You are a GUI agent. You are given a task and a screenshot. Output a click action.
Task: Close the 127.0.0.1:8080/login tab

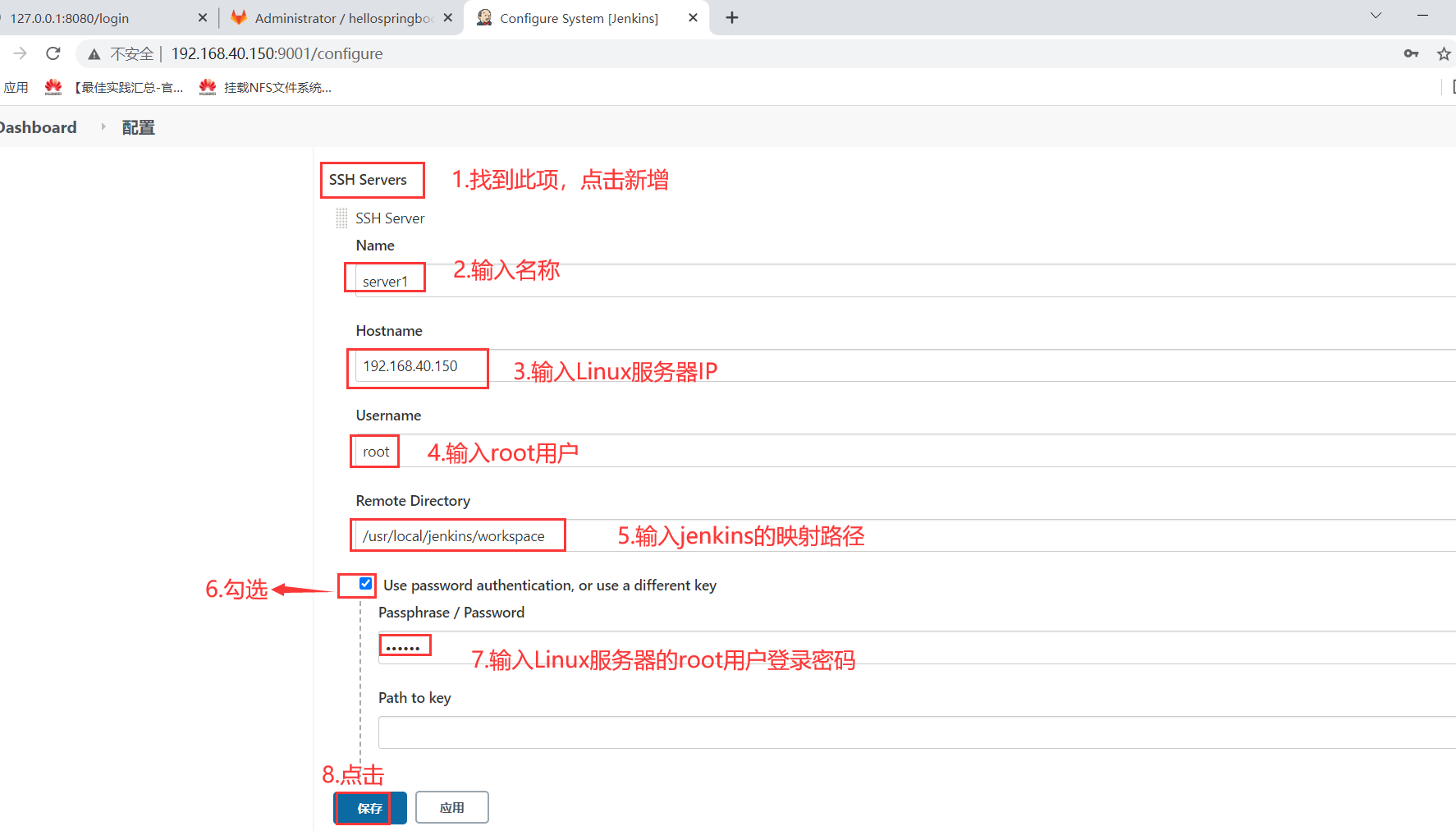(203, 18)
